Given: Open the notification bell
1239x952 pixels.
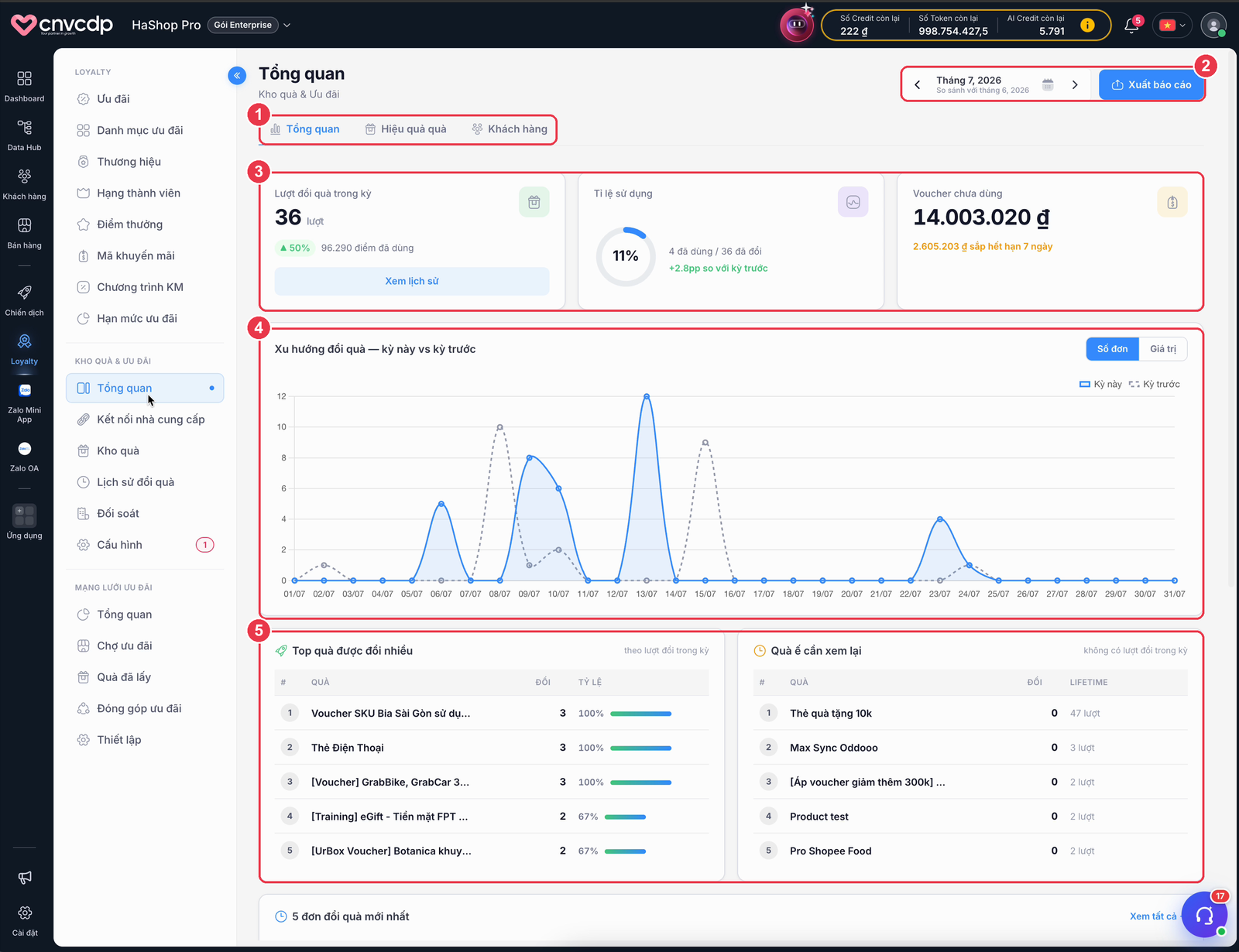Looking at the screenshot, I should 1131,26.
